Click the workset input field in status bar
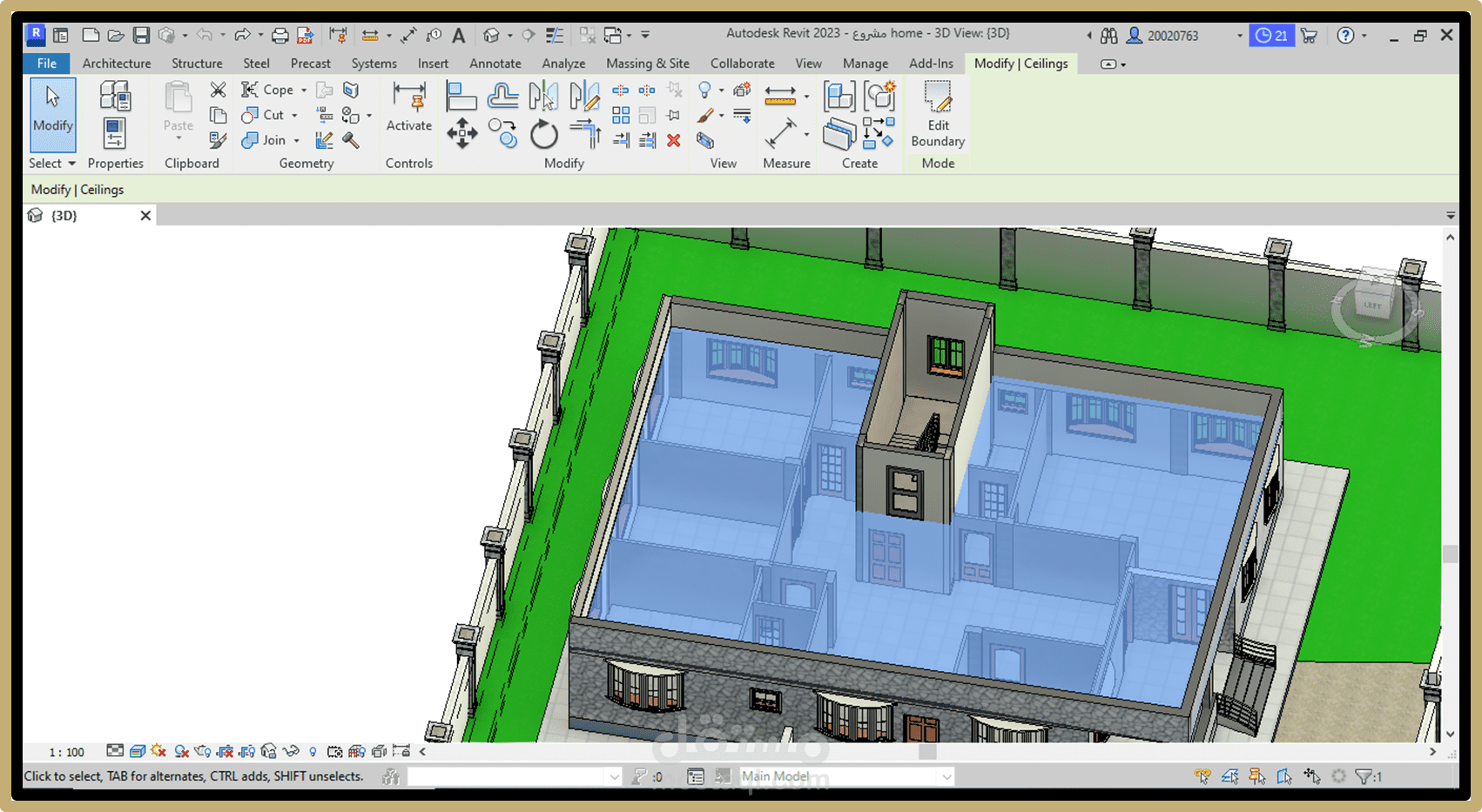This screenshot has height=812, width=1482. [514, 776]
